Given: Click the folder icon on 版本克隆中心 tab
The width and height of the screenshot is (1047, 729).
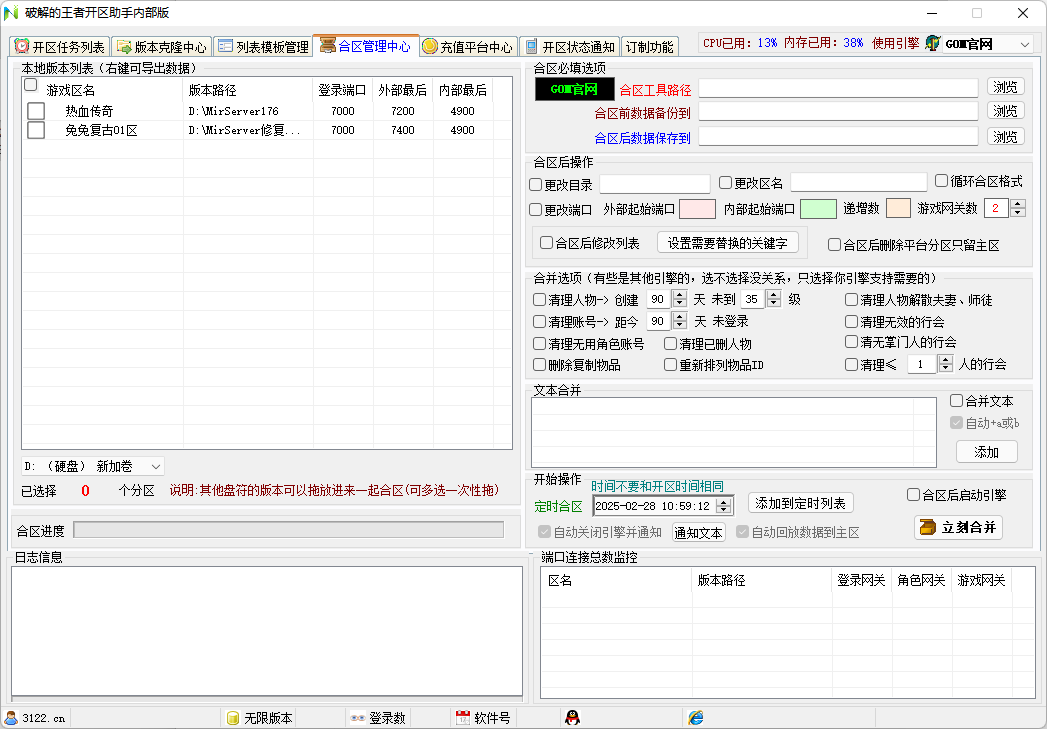Looking at the screenshot, I should tap(124, 47).
